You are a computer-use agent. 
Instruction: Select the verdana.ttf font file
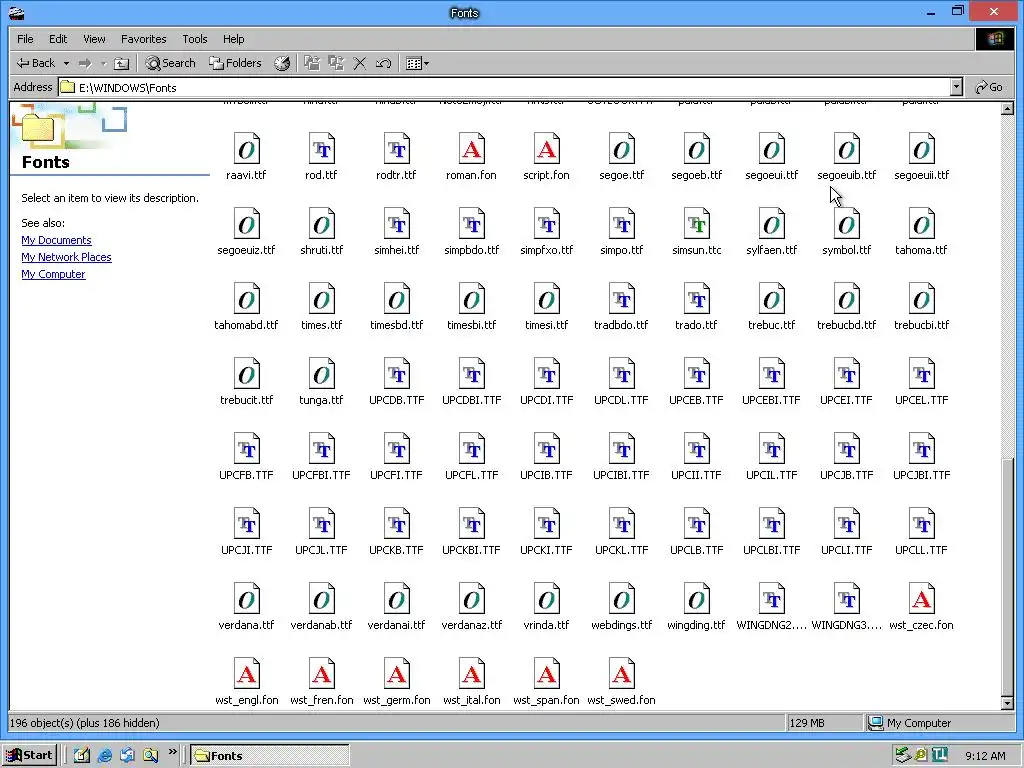point(246,607)
